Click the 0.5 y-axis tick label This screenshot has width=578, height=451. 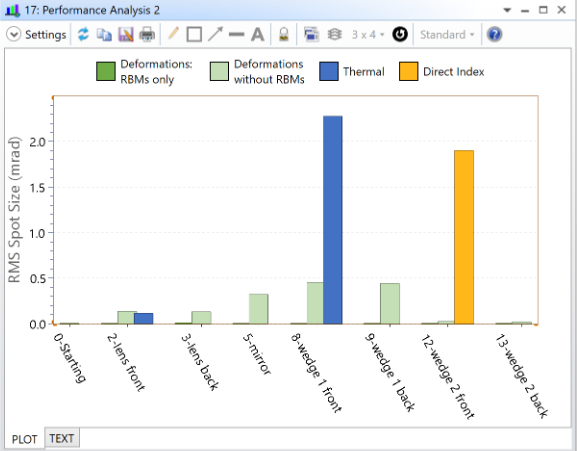[38, 279]
